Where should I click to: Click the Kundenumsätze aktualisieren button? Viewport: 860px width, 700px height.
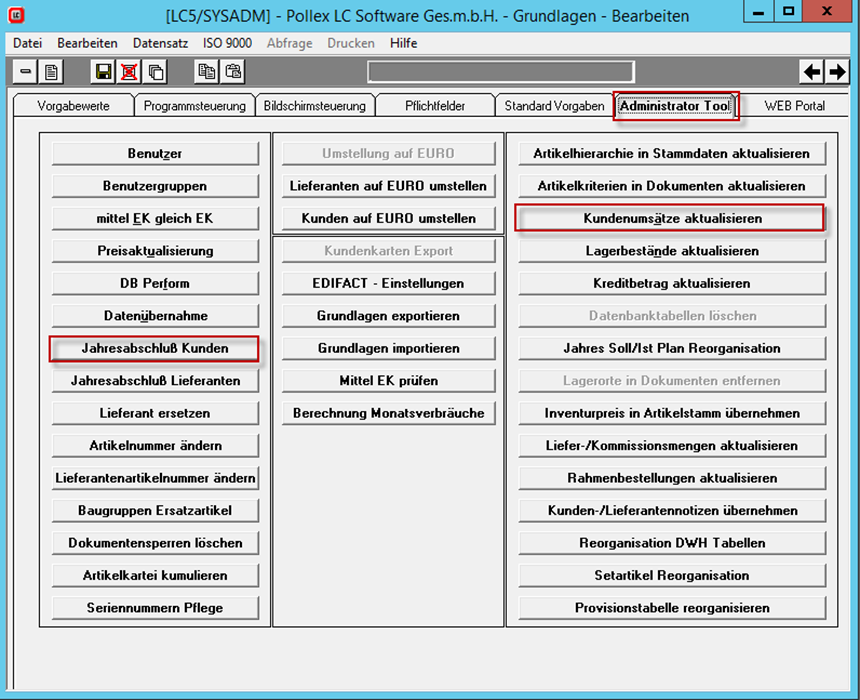coord(672,218)
